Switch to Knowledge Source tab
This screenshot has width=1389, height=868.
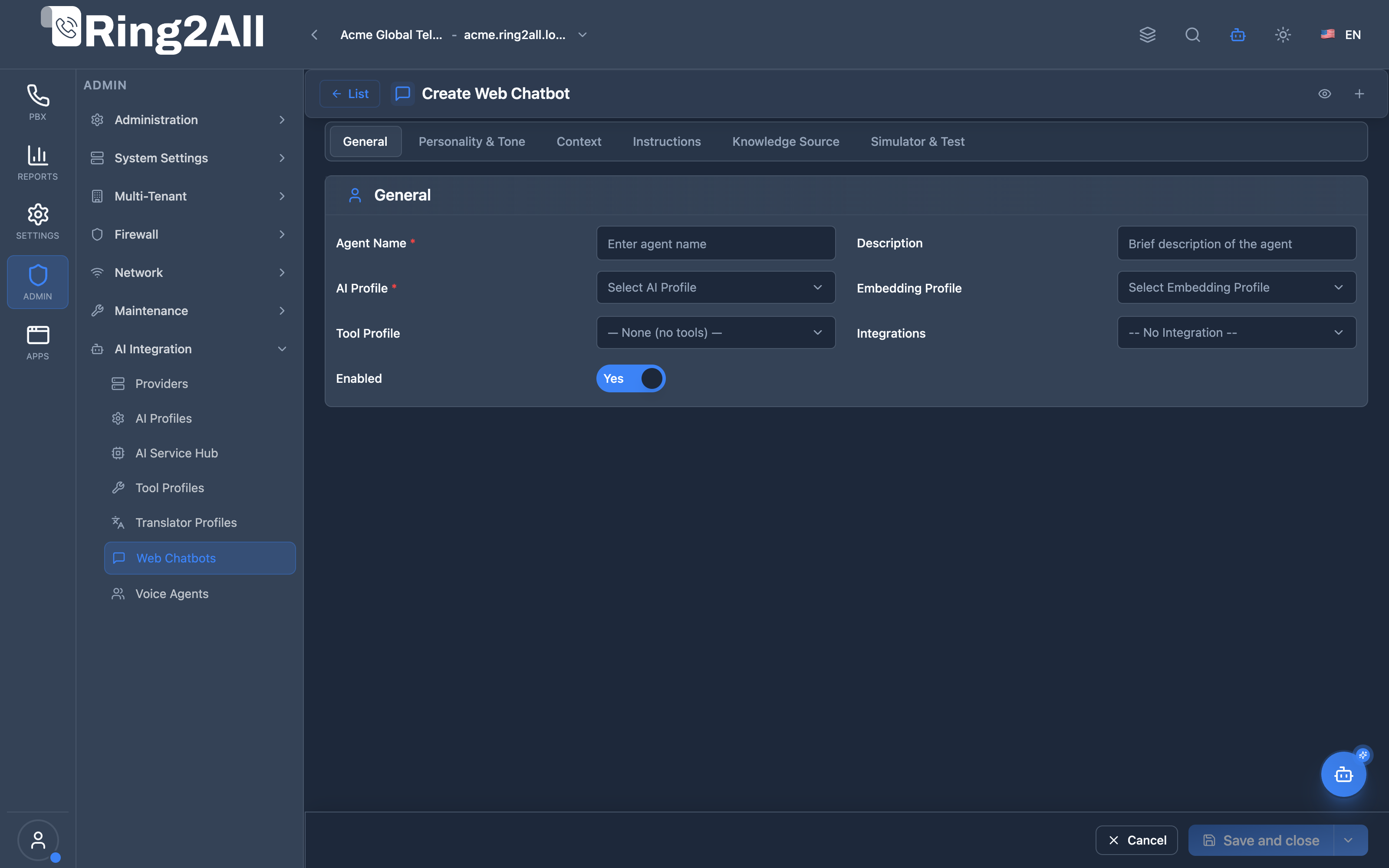[785, 141]
